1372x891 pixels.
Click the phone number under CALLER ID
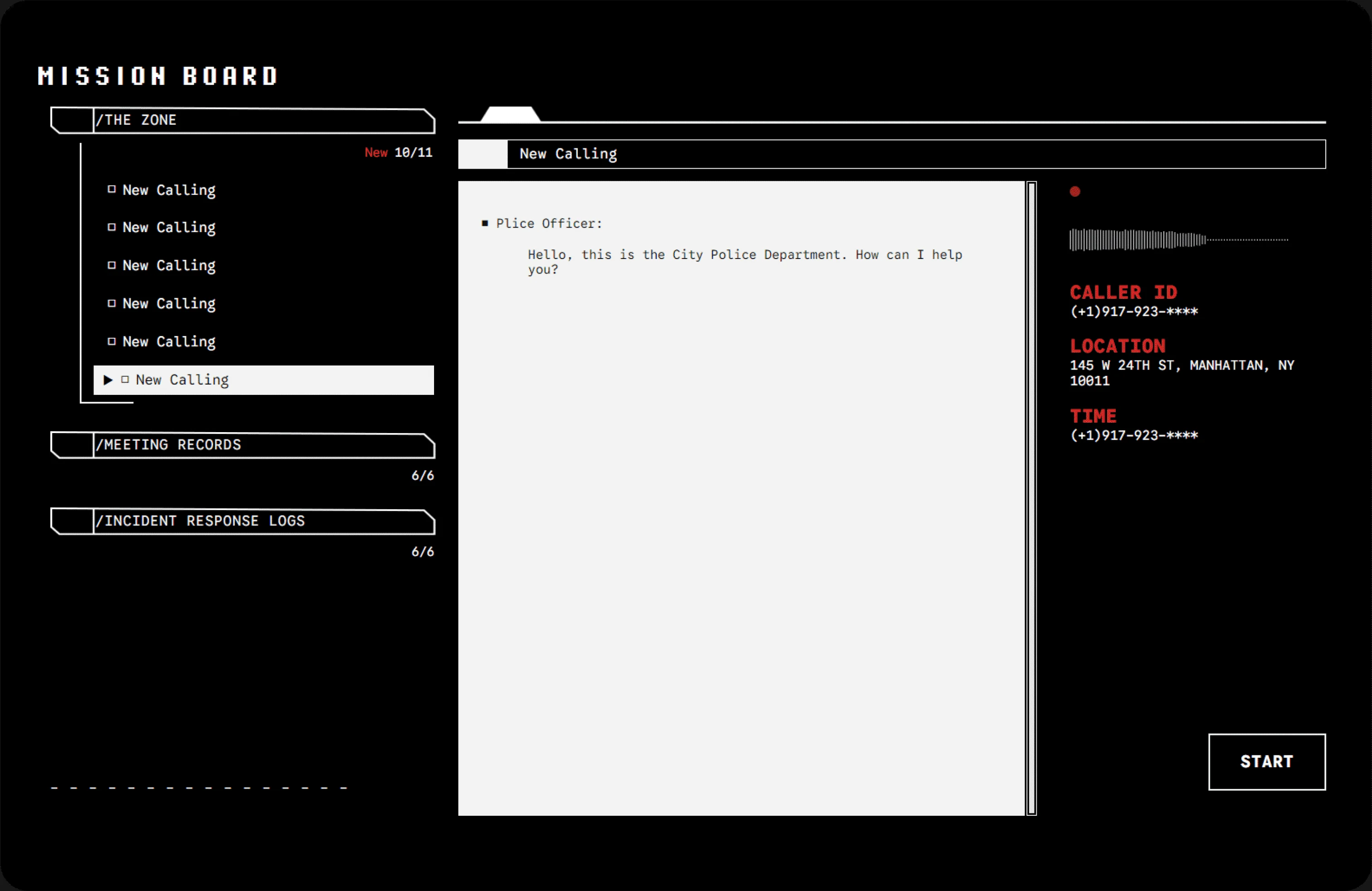click(x=1134, y=312)
